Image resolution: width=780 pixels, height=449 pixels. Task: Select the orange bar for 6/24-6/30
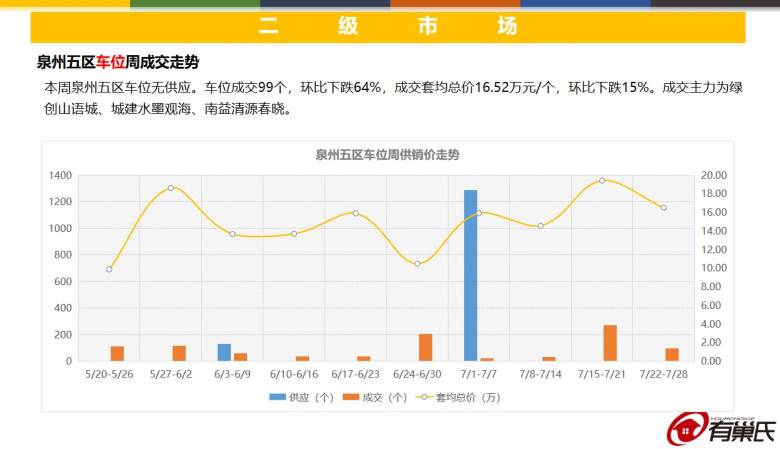426,347
